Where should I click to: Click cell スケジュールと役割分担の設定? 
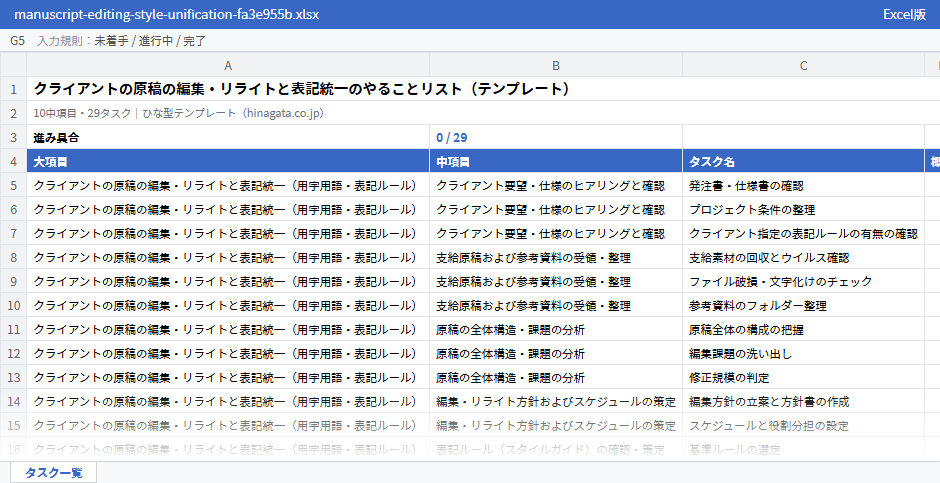click(x=803, y=425)
